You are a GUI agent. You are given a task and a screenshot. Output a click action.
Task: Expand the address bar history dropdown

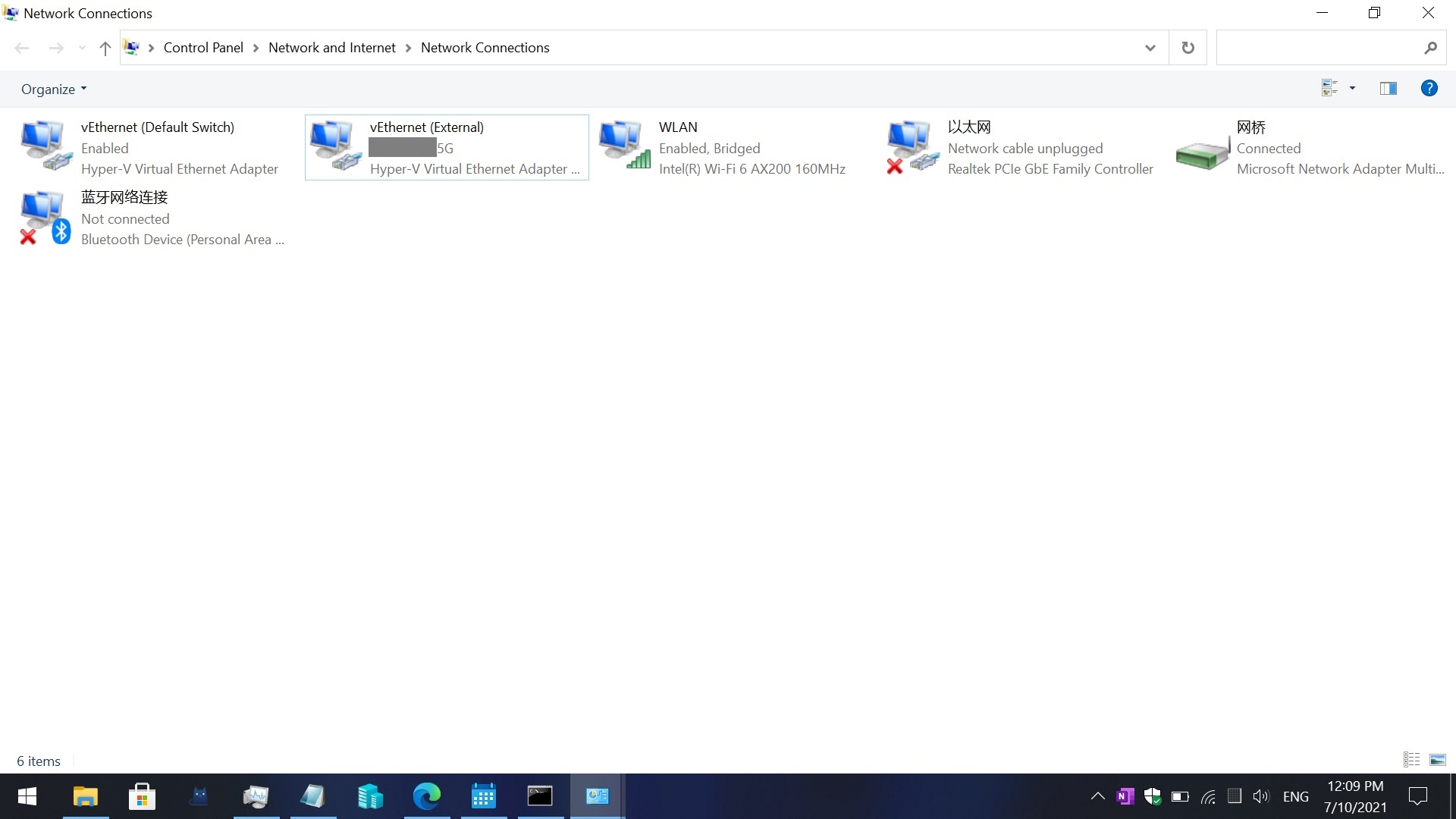tap(1150, 47)
